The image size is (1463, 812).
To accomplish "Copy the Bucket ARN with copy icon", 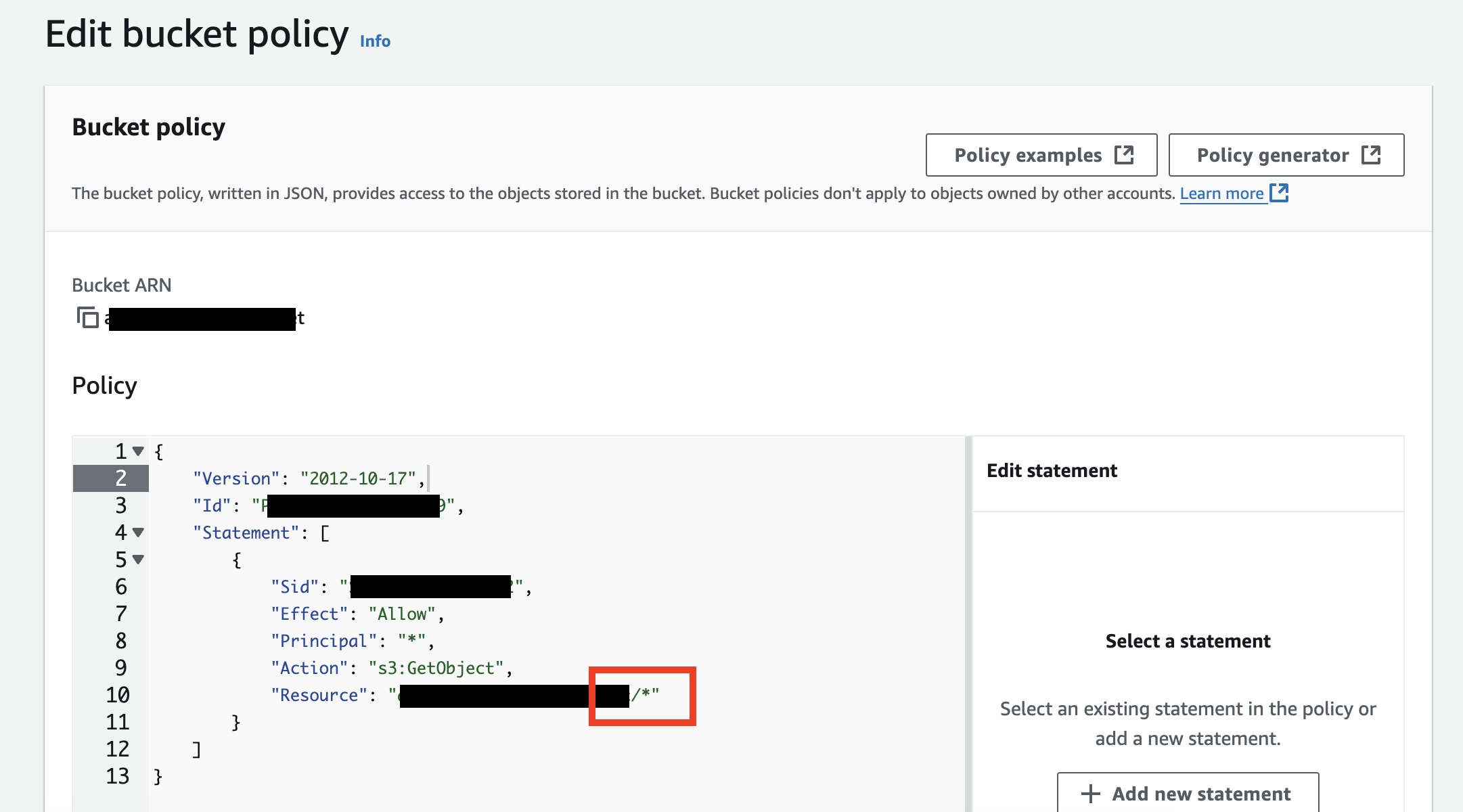I will point(88,317).
